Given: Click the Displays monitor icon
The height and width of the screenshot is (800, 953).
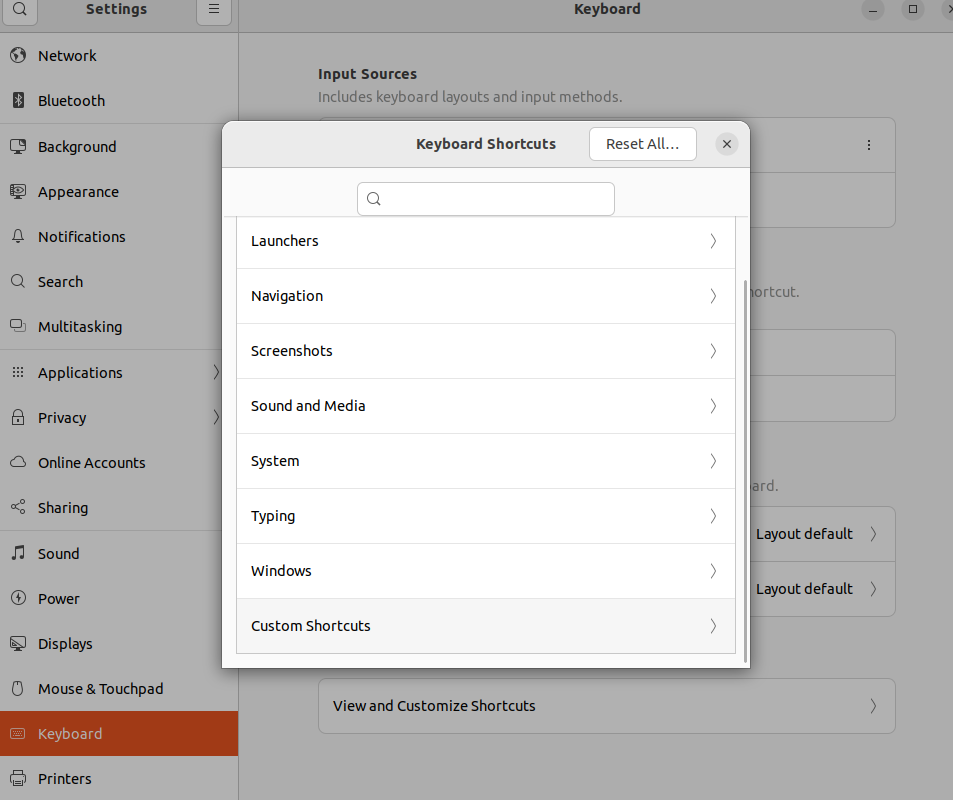Looking at the screenshot, I should point(18,643).
